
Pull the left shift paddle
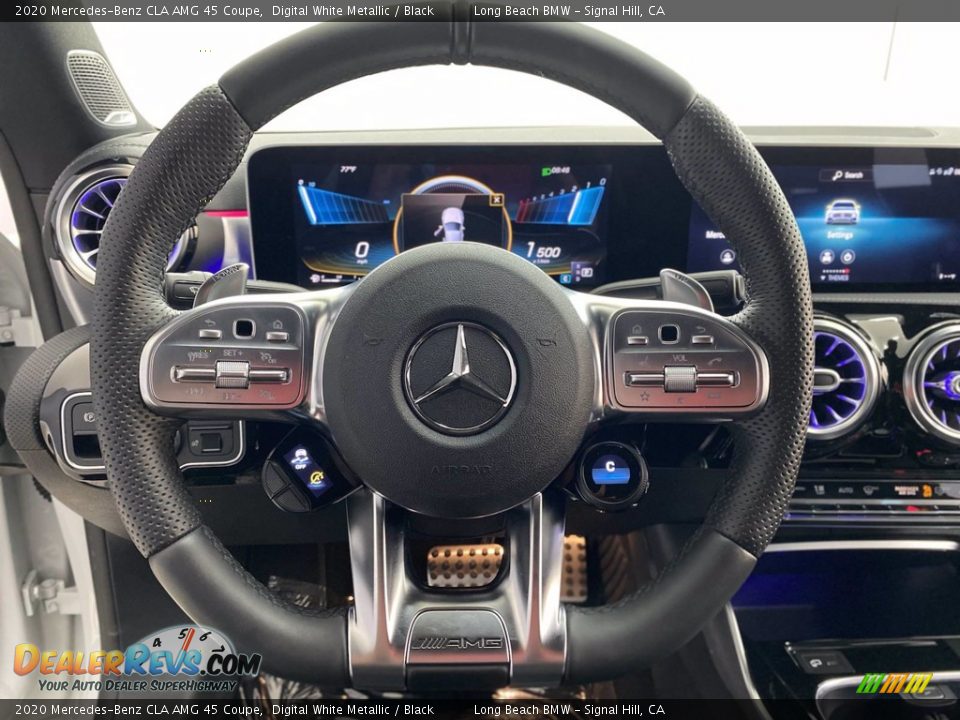click(x=221, y=283)
